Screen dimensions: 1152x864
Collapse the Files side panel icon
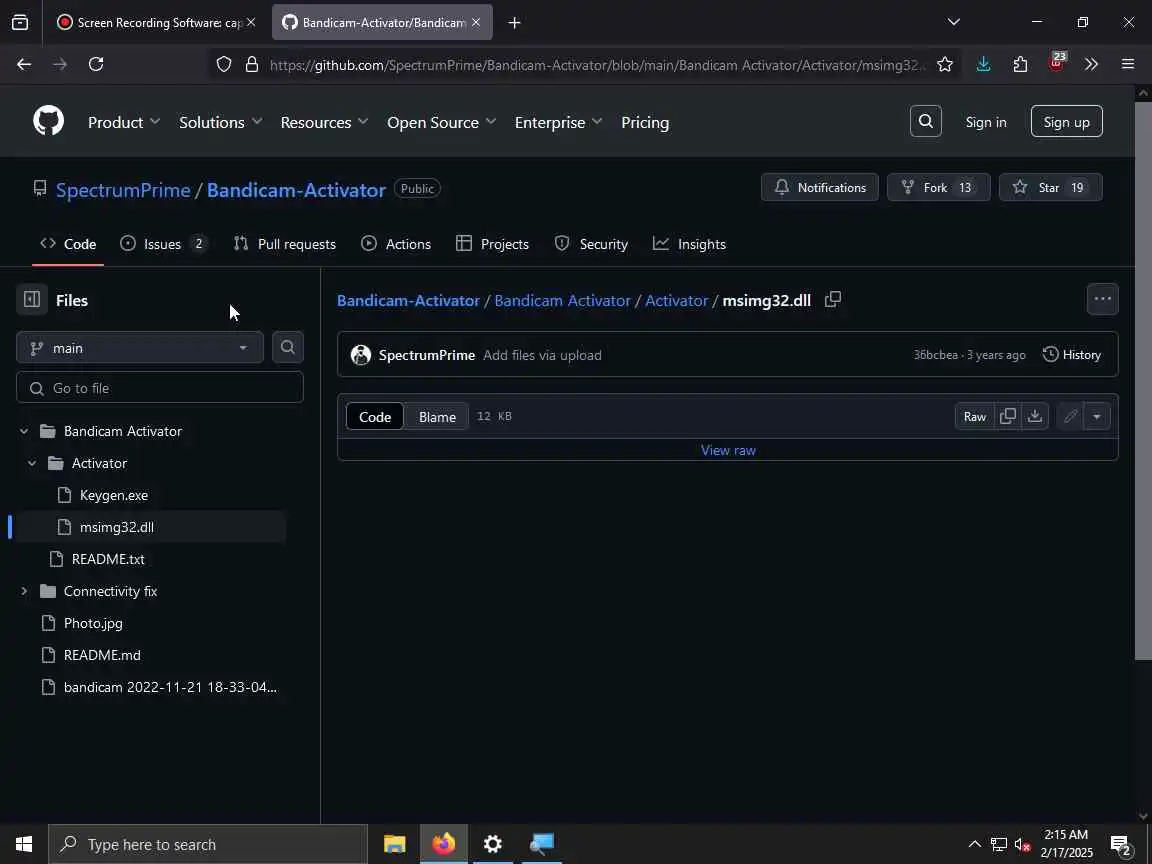pyautogui.click(x=32, y=300)
